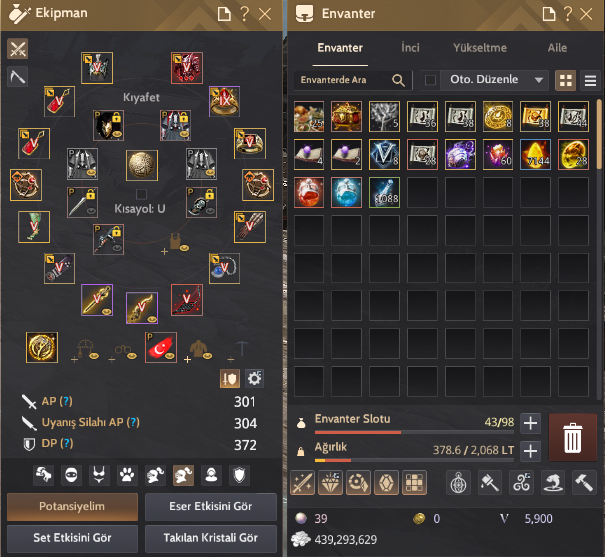Click the magnifier search icon in inventory
605x557 pixels.
[398, 80]
